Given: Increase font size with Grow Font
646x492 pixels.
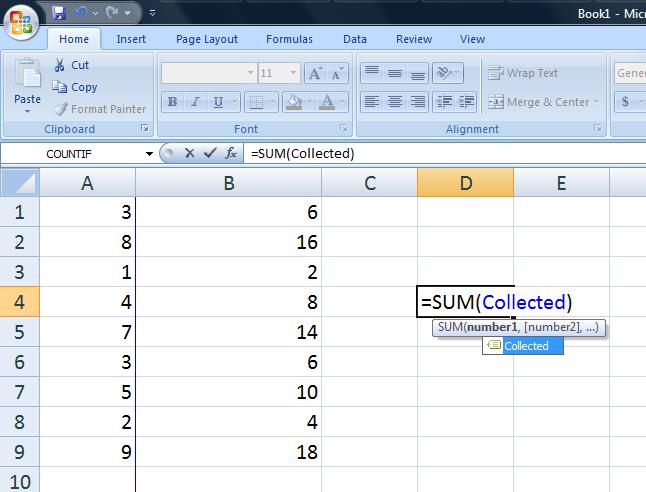Looking at the screenshot, I should [316, 73].
